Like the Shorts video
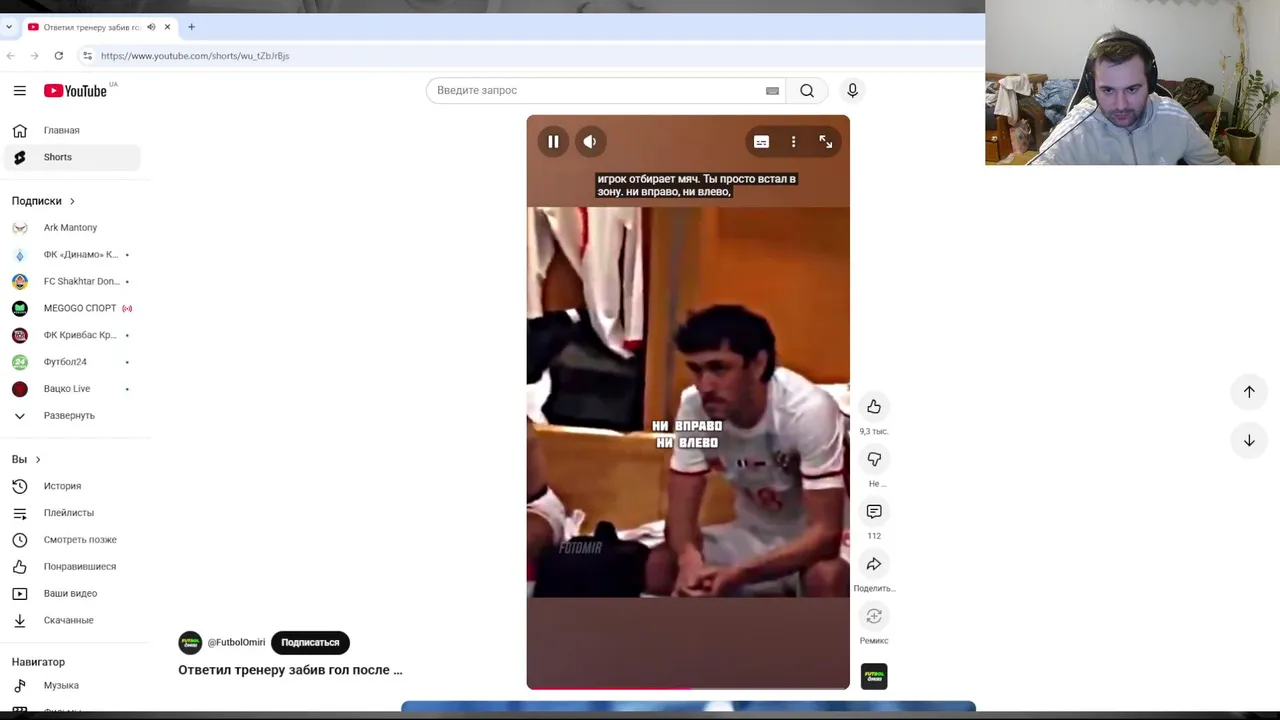 pyautogui.click(x=874, y=406)
